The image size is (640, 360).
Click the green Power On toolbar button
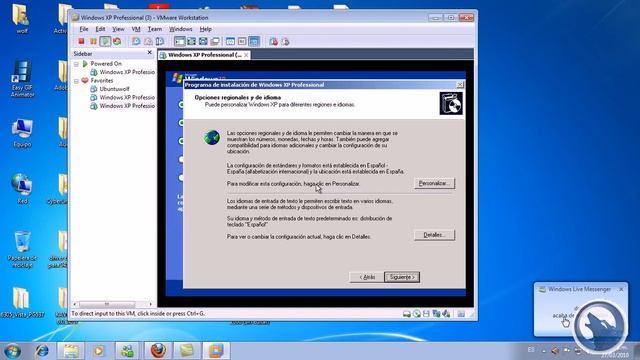(x=105, y=41)
